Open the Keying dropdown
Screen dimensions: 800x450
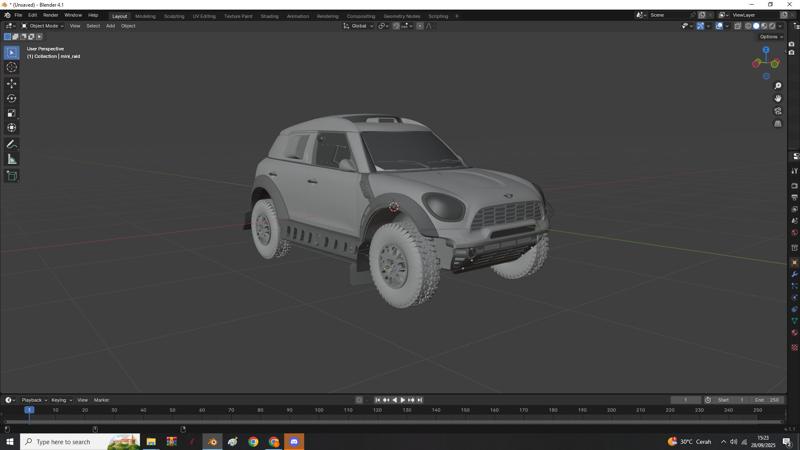61,400
